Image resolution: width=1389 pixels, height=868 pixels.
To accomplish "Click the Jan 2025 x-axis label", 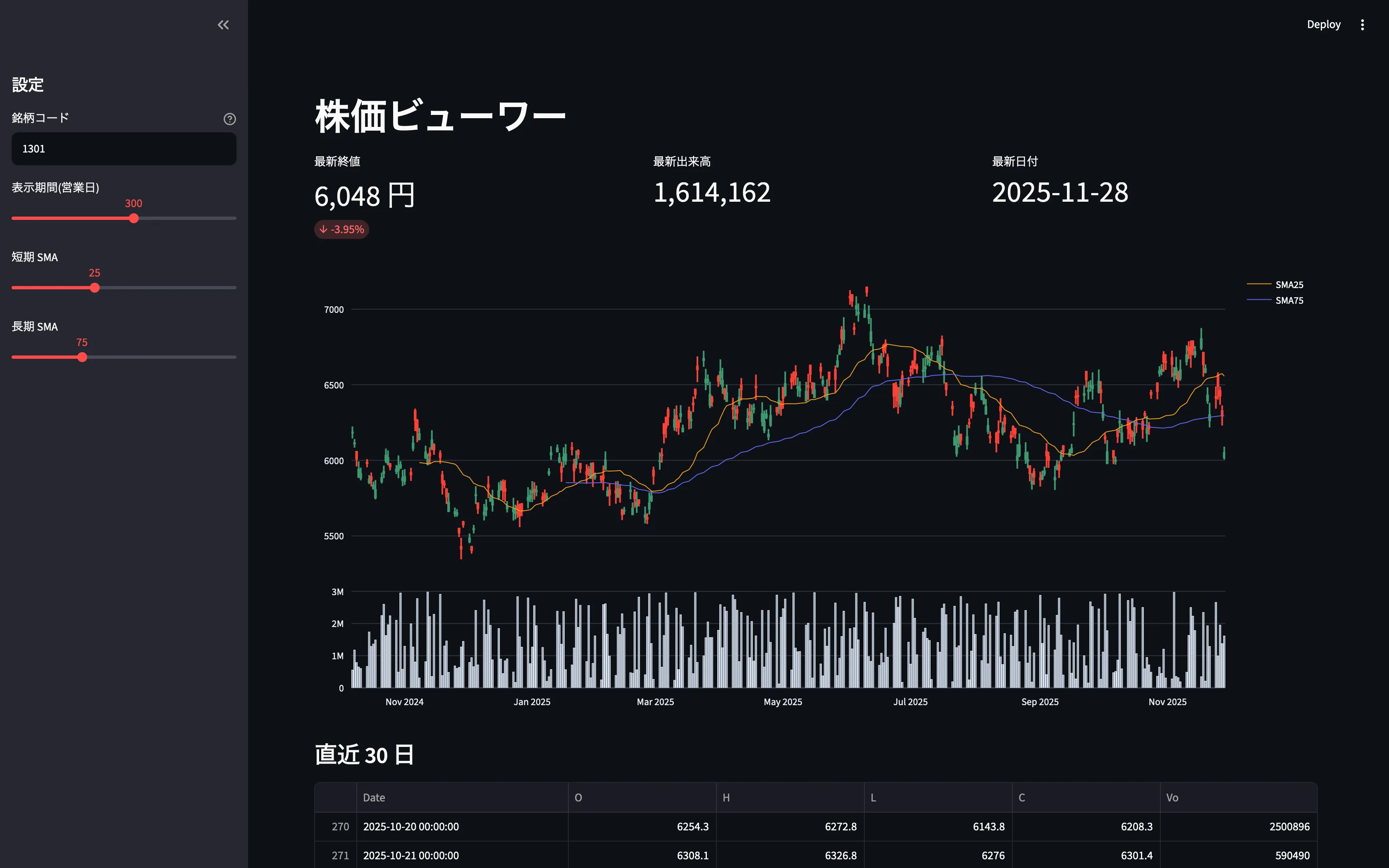I will 532,701.
